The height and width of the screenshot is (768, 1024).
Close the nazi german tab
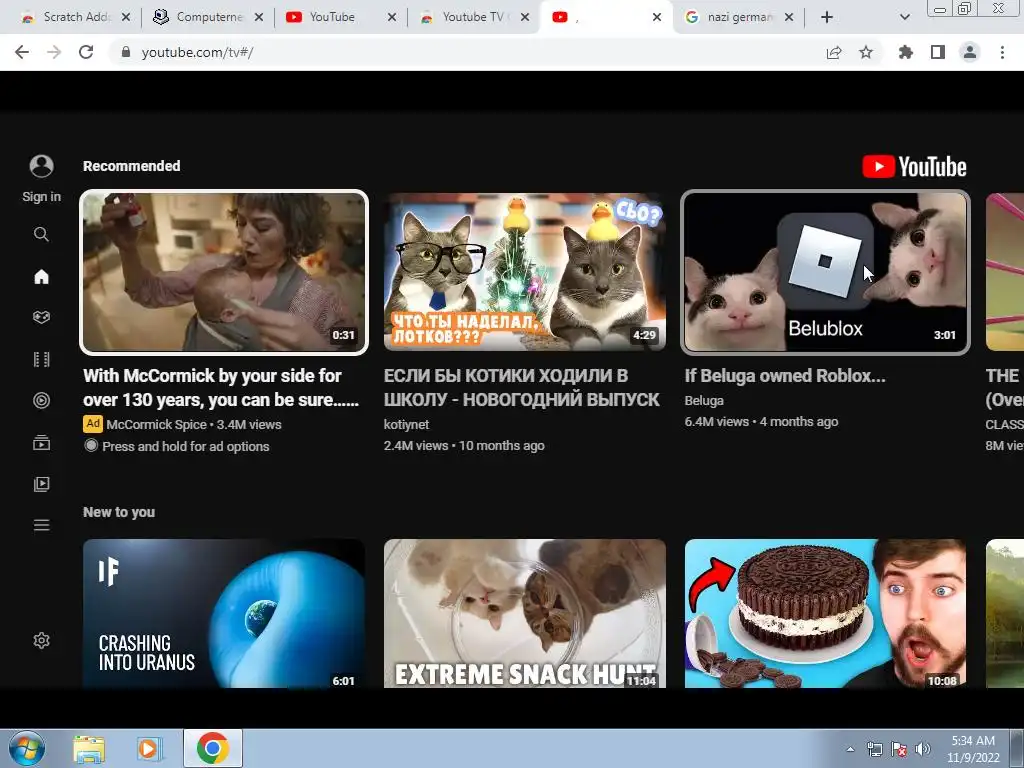789,17
